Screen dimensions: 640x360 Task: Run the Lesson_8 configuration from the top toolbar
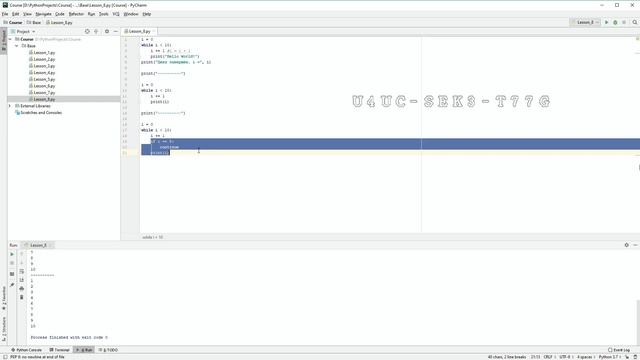(607, 22)
